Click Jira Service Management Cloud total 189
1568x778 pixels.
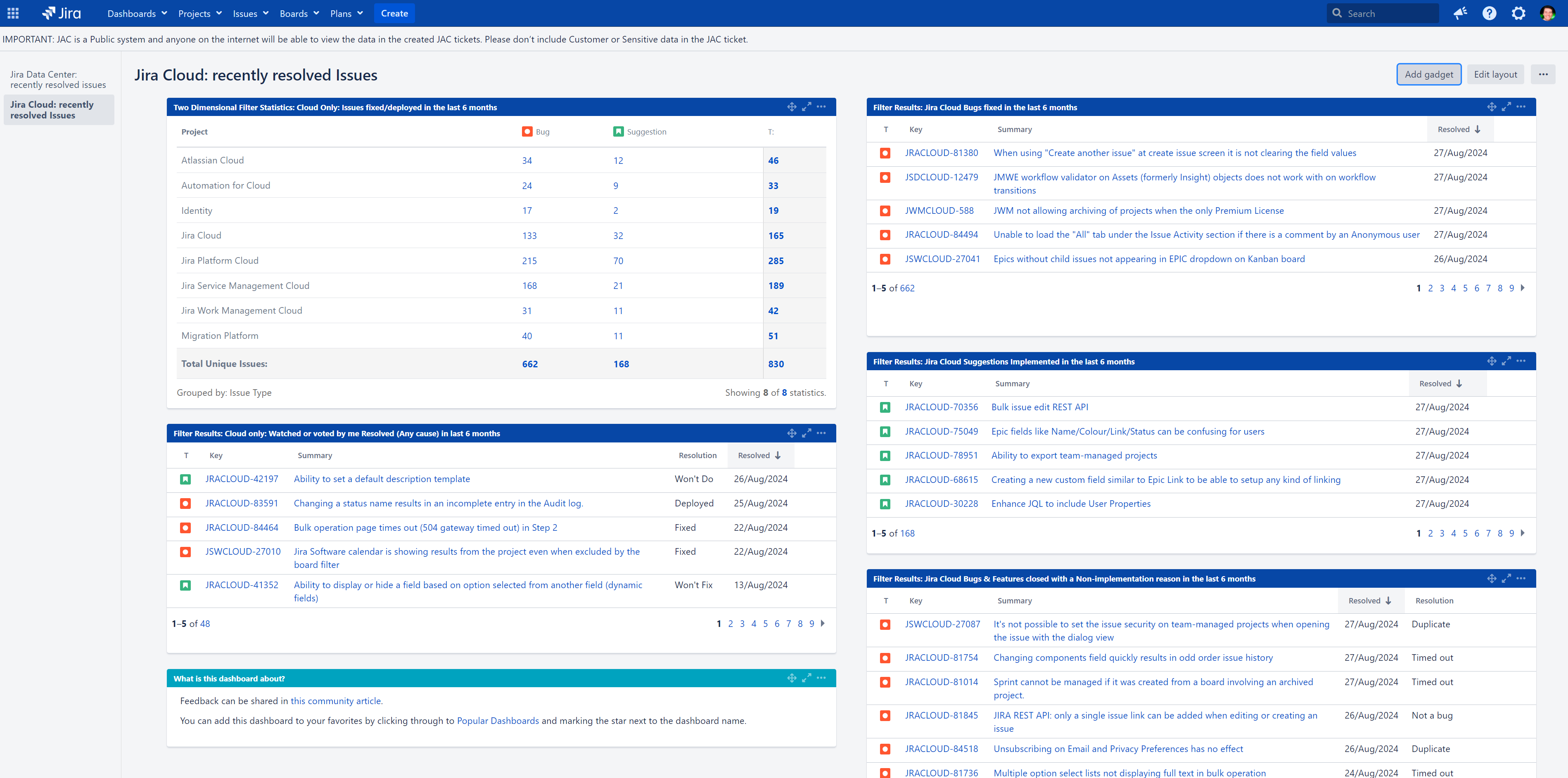pos(776,286)
